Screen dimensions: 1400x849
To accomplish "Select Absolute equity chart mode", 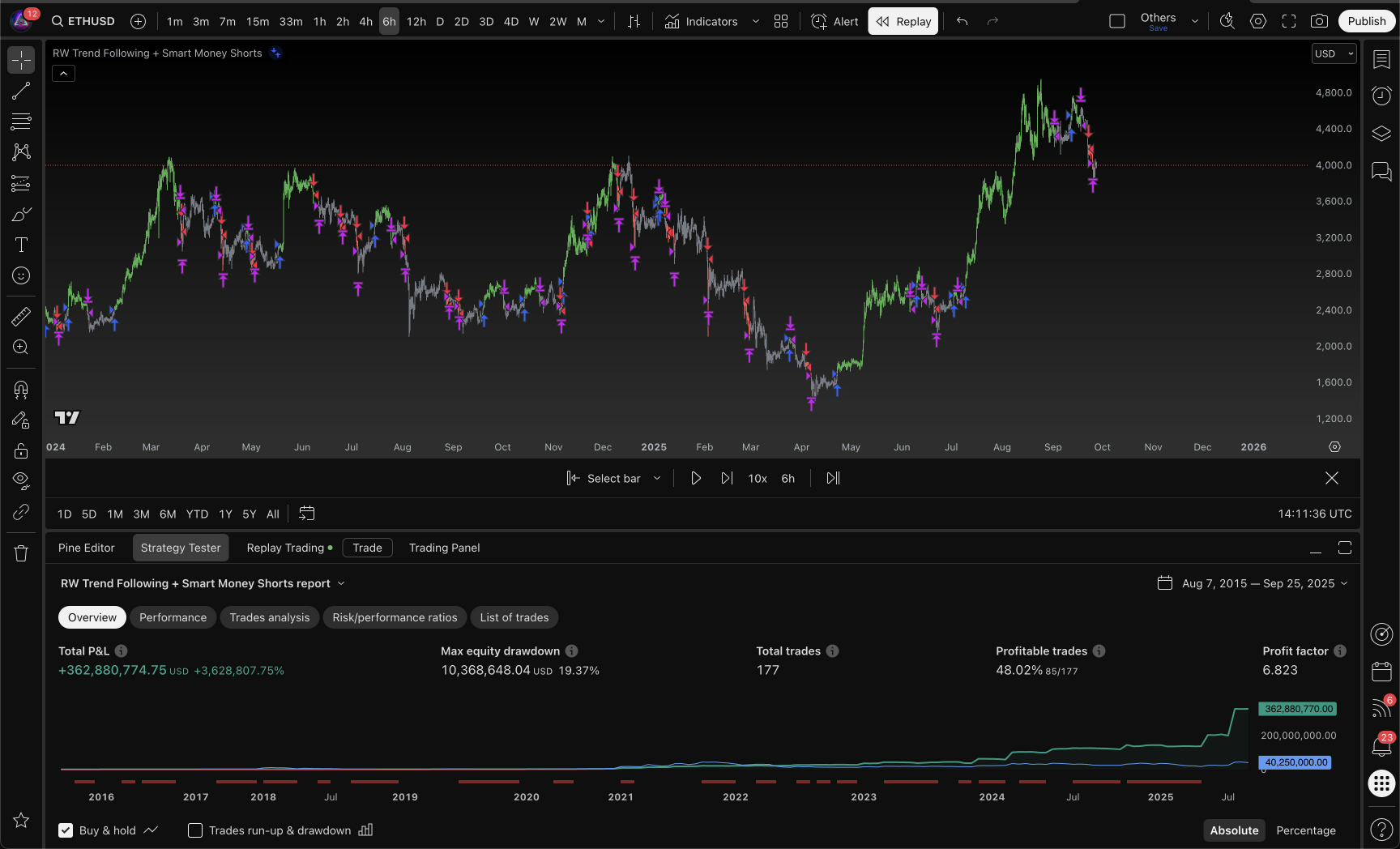I will pos(1234,830).
